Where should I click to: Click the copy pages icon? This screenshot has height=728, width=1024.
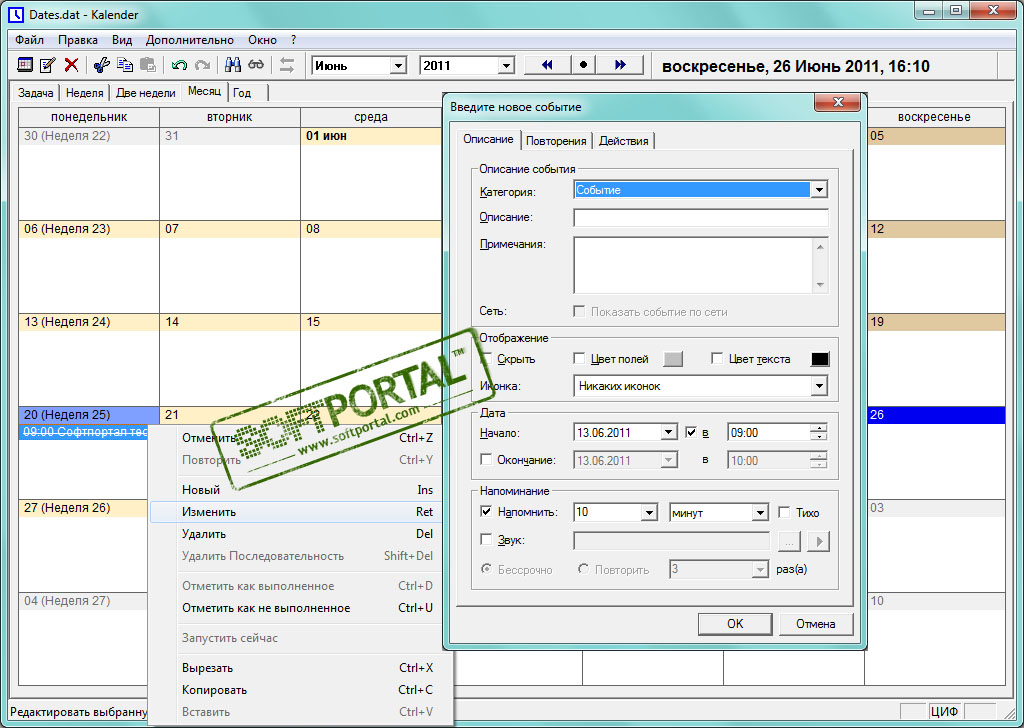[x=125, y=65]
